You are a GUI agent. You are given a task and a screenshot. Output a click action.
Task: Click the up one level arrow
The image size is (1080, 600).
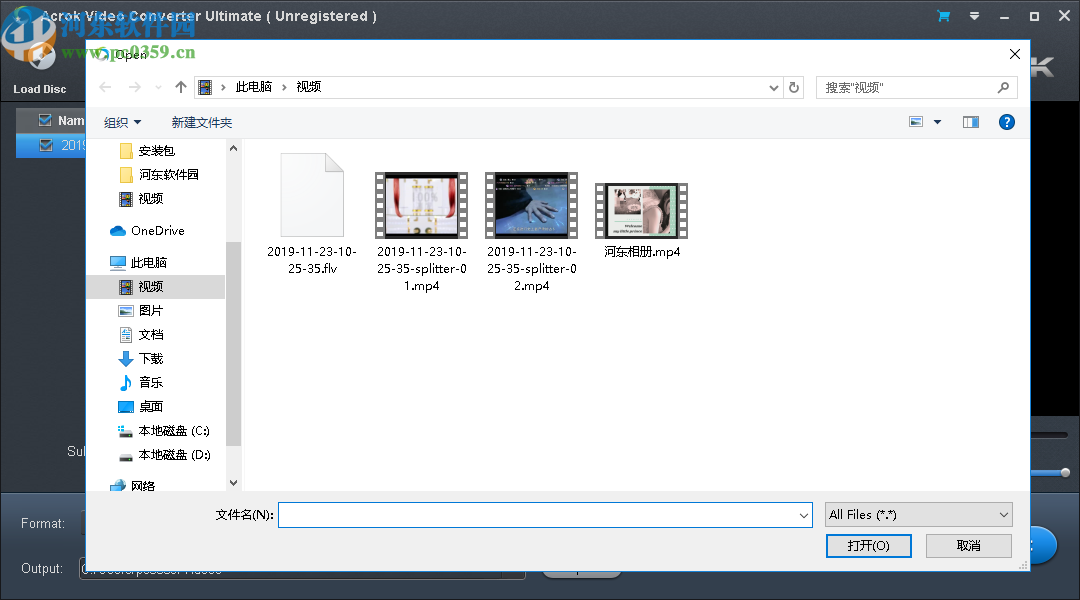[181, 87]
